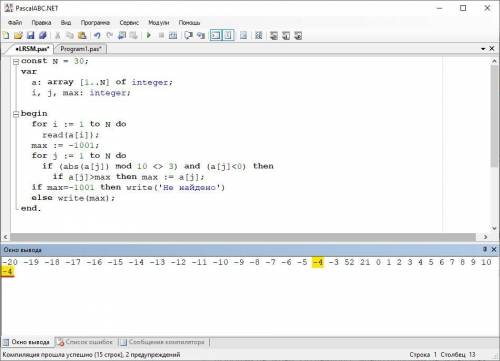Paste from clipboard using the toolbar icon
Viewport: 500px width, 361px height.
pyautogui.click(x=82, y=35)
